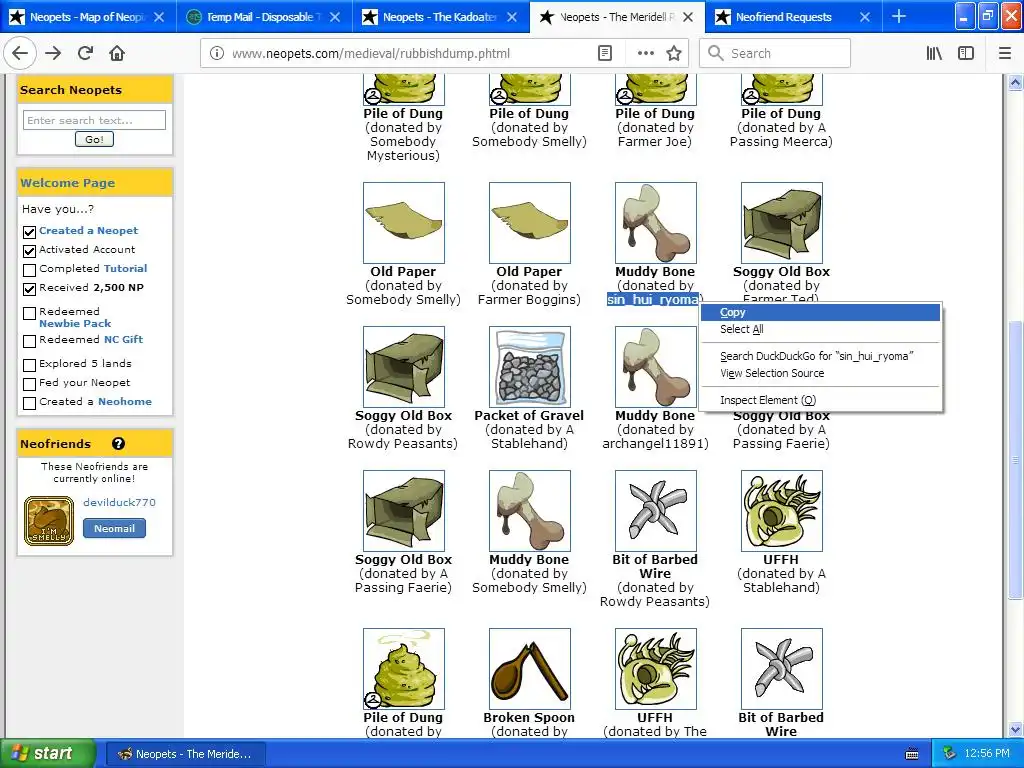1024x768 pixels.
Task: Click the Go! search button
Action: [94, 139]
